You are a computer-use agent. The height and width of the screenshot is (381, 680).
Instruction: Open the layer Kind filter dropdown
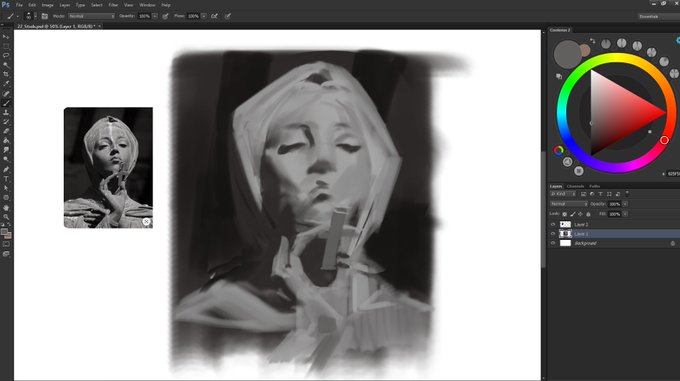tap(563, 194)
